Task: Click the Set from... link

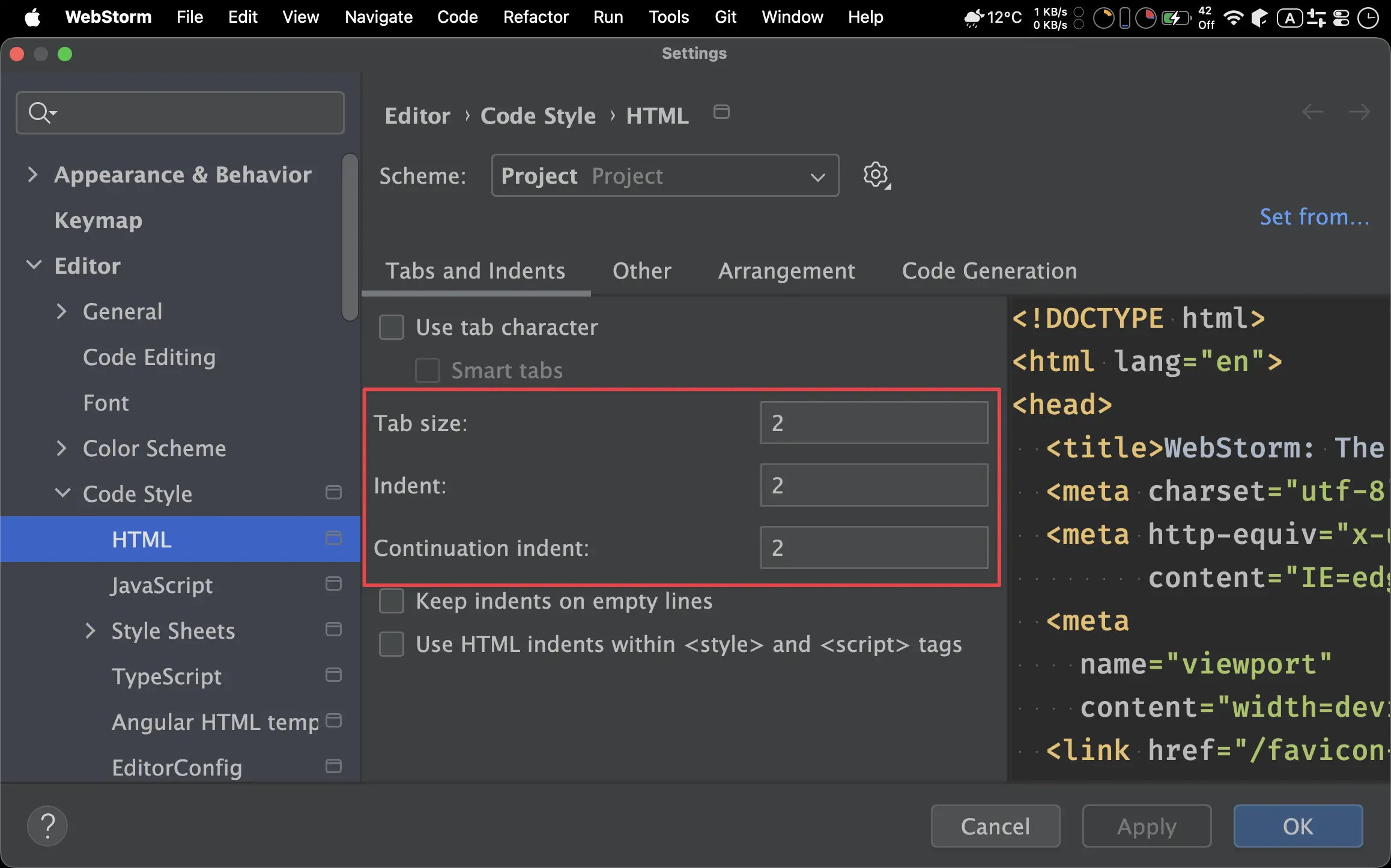Action: pyautogui.click(x=1314, y=217)
